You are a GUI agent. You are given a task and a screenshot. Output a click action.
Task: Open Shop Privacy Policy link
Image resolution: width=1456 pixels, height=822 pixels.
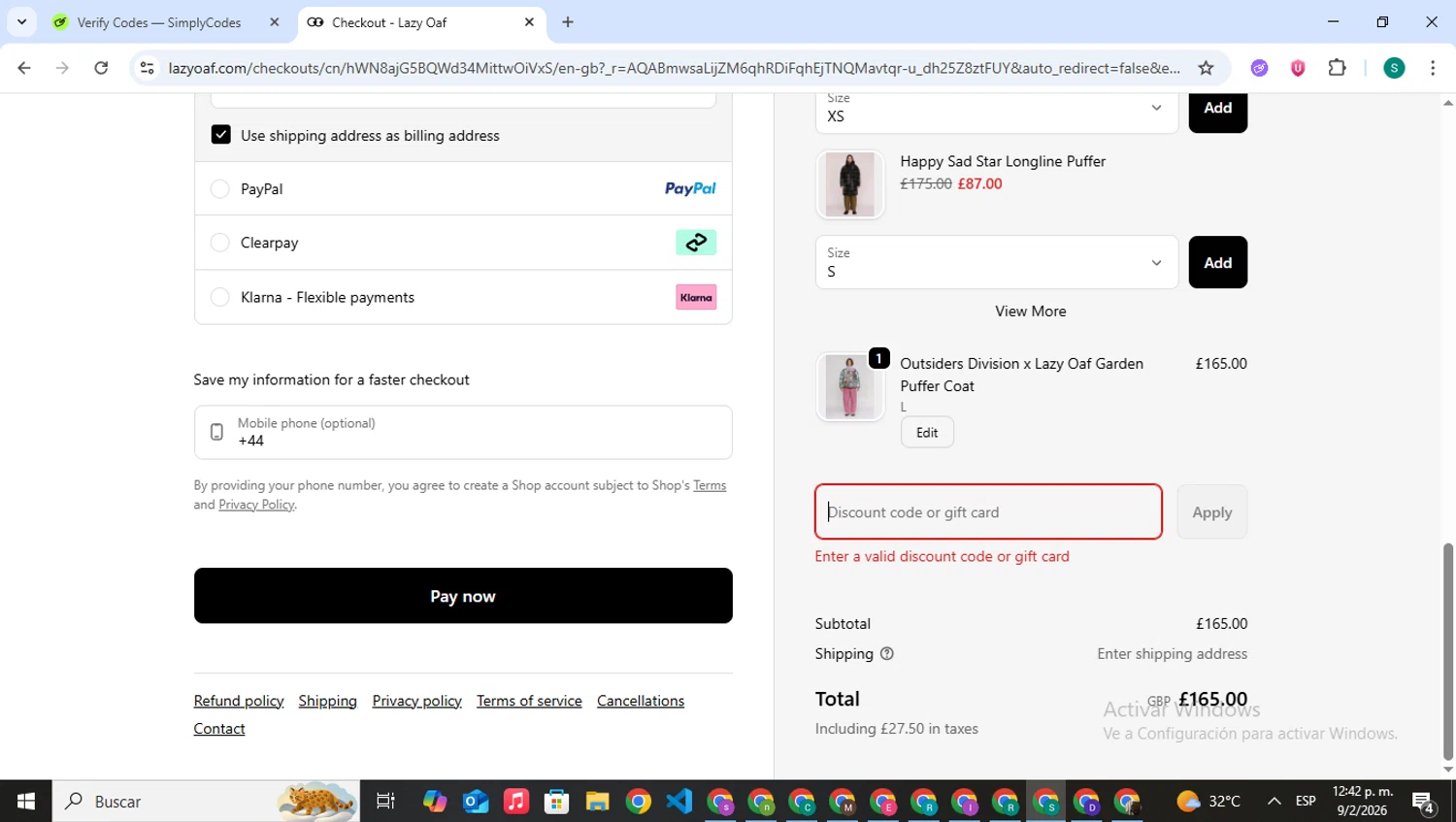pos(256,505)
